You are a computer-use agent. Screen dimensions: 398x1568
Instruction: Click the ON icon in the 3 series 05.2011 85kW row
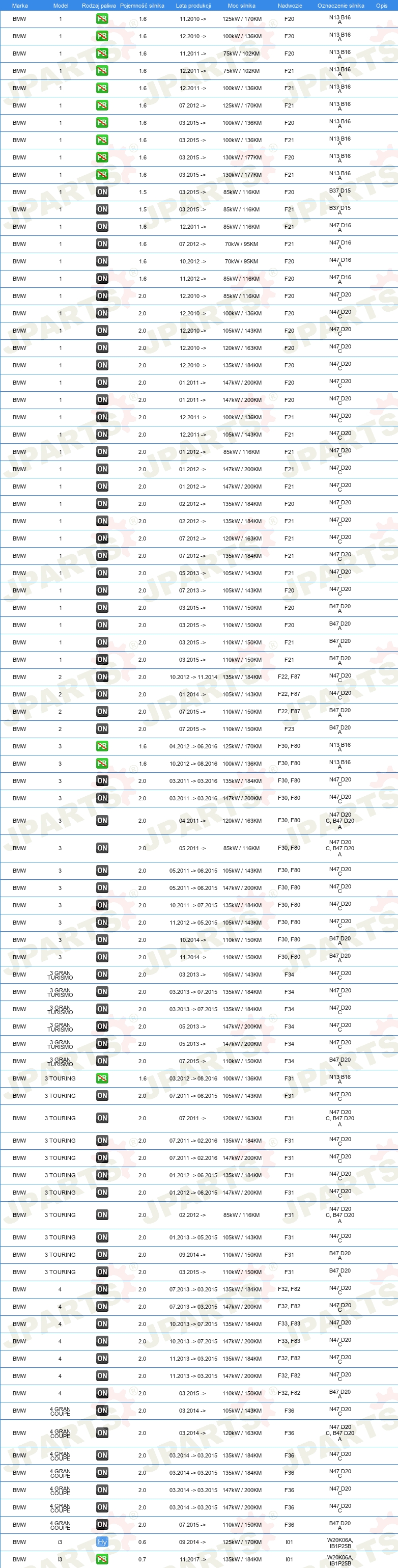tap(102, 848)
